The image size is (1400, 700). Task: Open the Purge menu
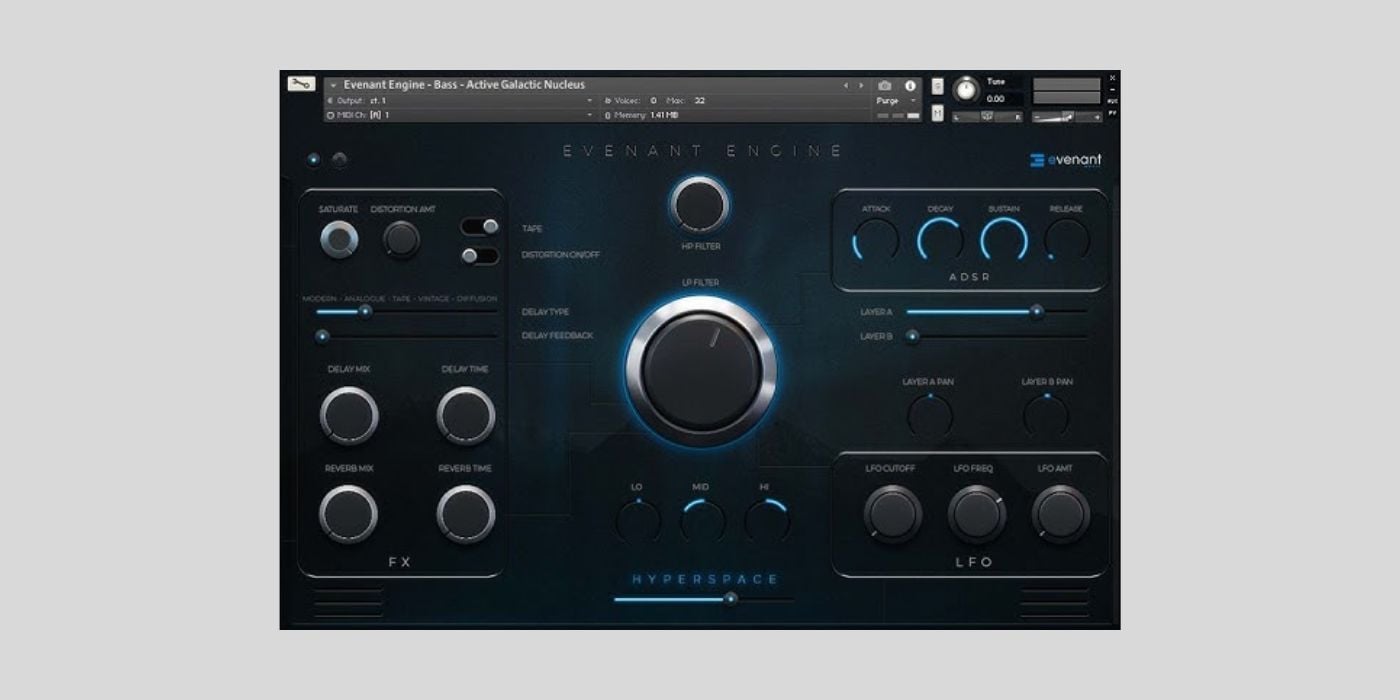[893, 101]
